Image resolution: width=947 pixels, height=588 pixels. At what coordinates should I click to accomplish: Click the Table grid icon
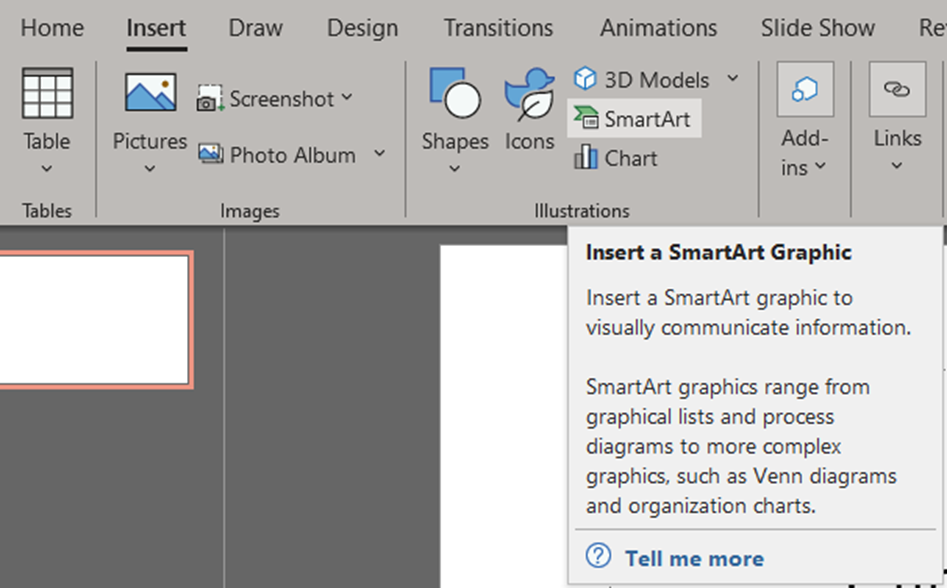[x=47, y=93]
